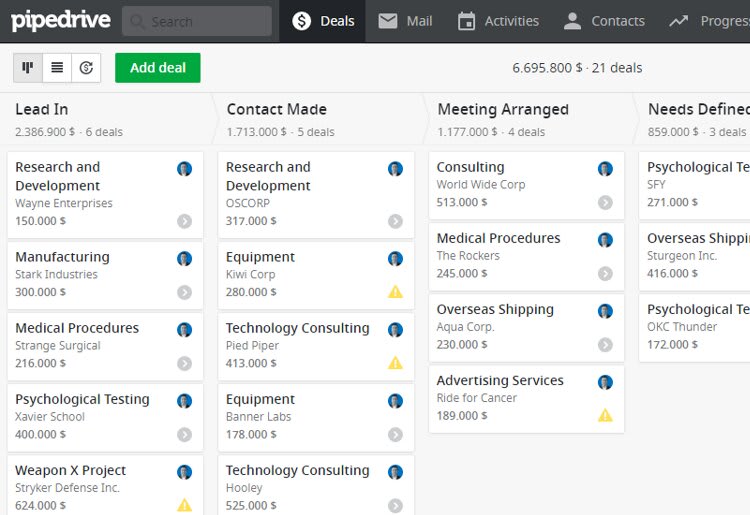Click the 624.000 $ value on Weapon X deal
This screenshot has height=515, width=750.
[41, 505]
